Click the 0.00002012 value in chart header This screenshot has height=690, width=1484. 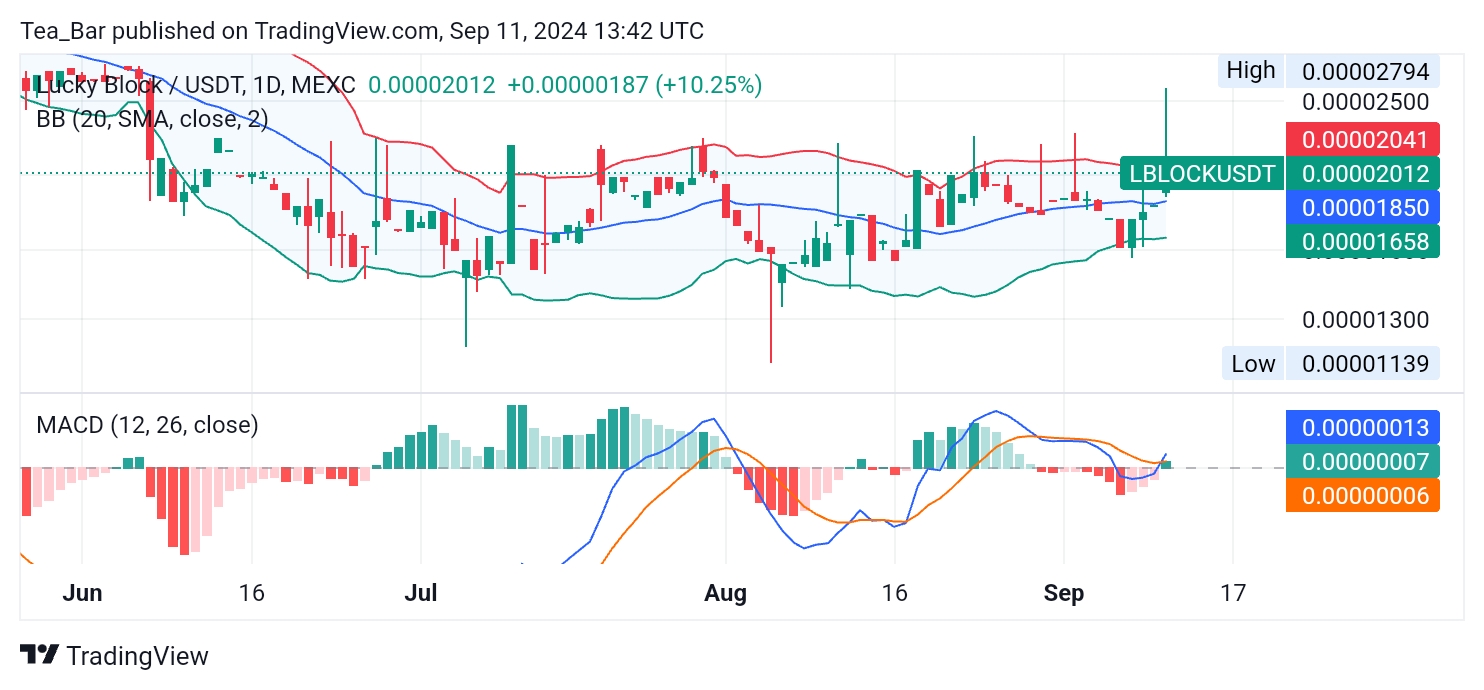(432, 85)
